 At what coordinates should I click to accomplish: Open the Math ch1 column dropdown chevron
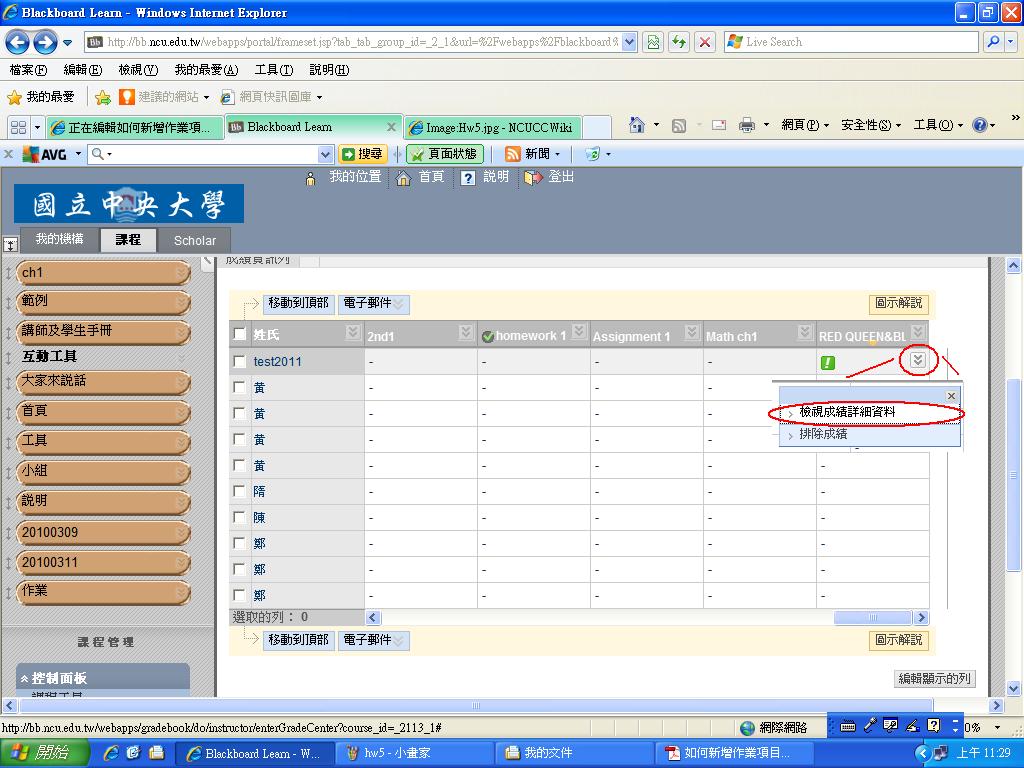pyautogui.click(x=804, y=332)
